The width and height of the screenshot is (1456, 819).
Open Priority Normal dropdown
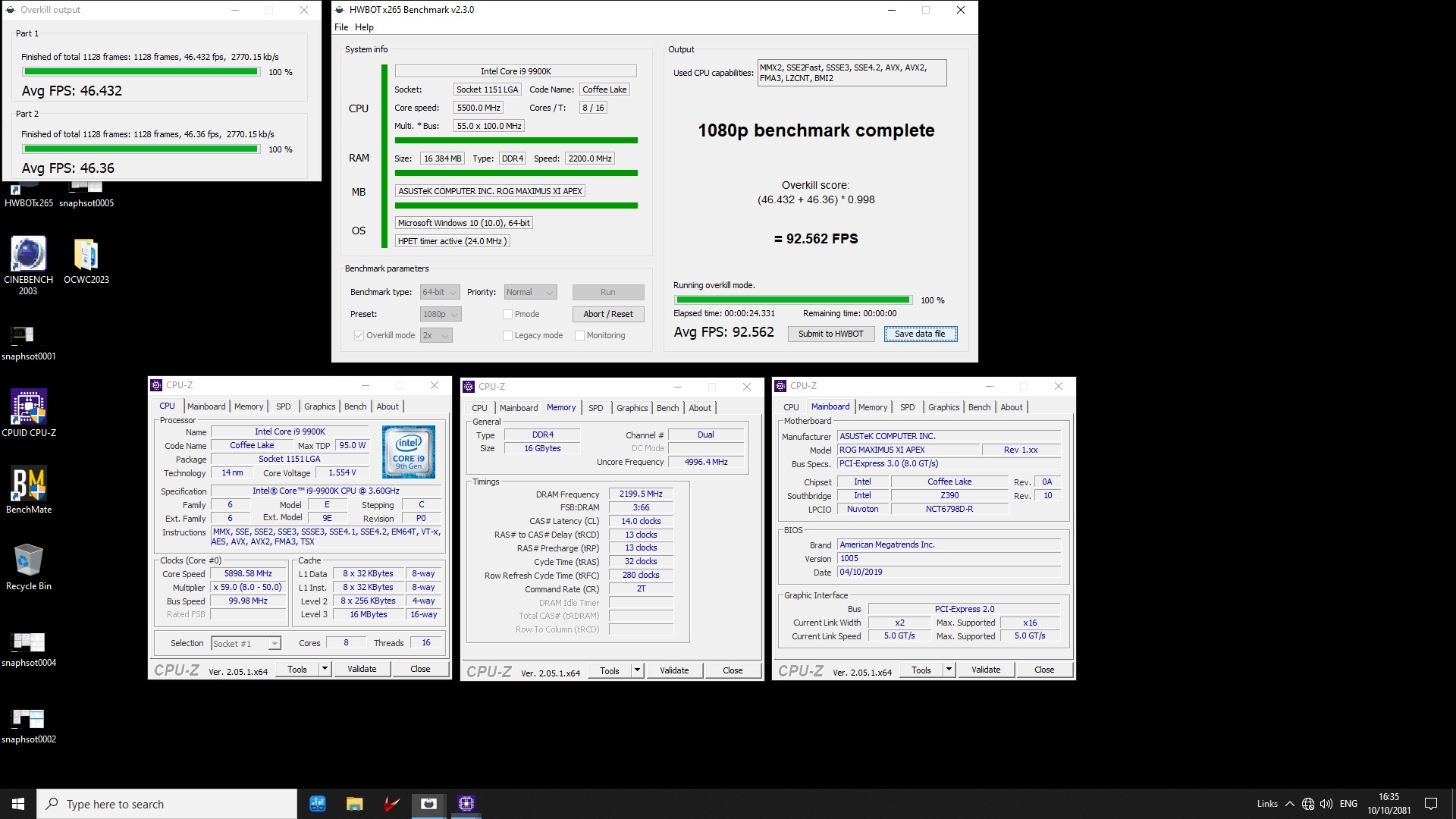pos(530,292)
